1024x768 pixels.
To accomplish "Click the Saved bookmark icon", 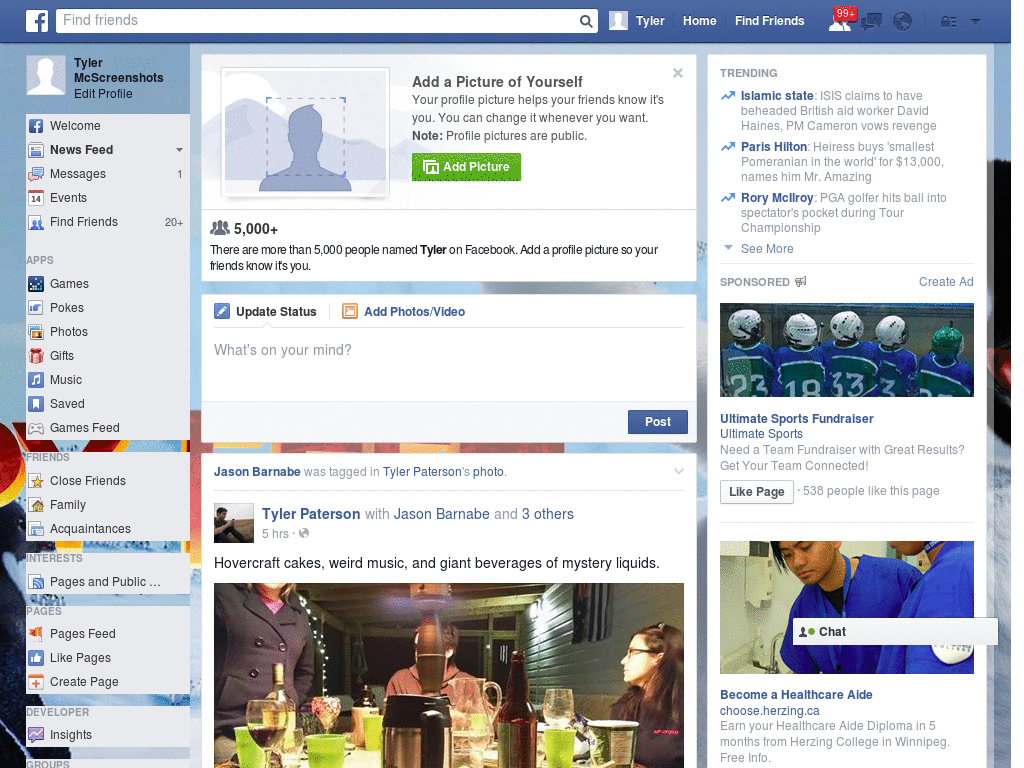I will click(x=36, y=404).
